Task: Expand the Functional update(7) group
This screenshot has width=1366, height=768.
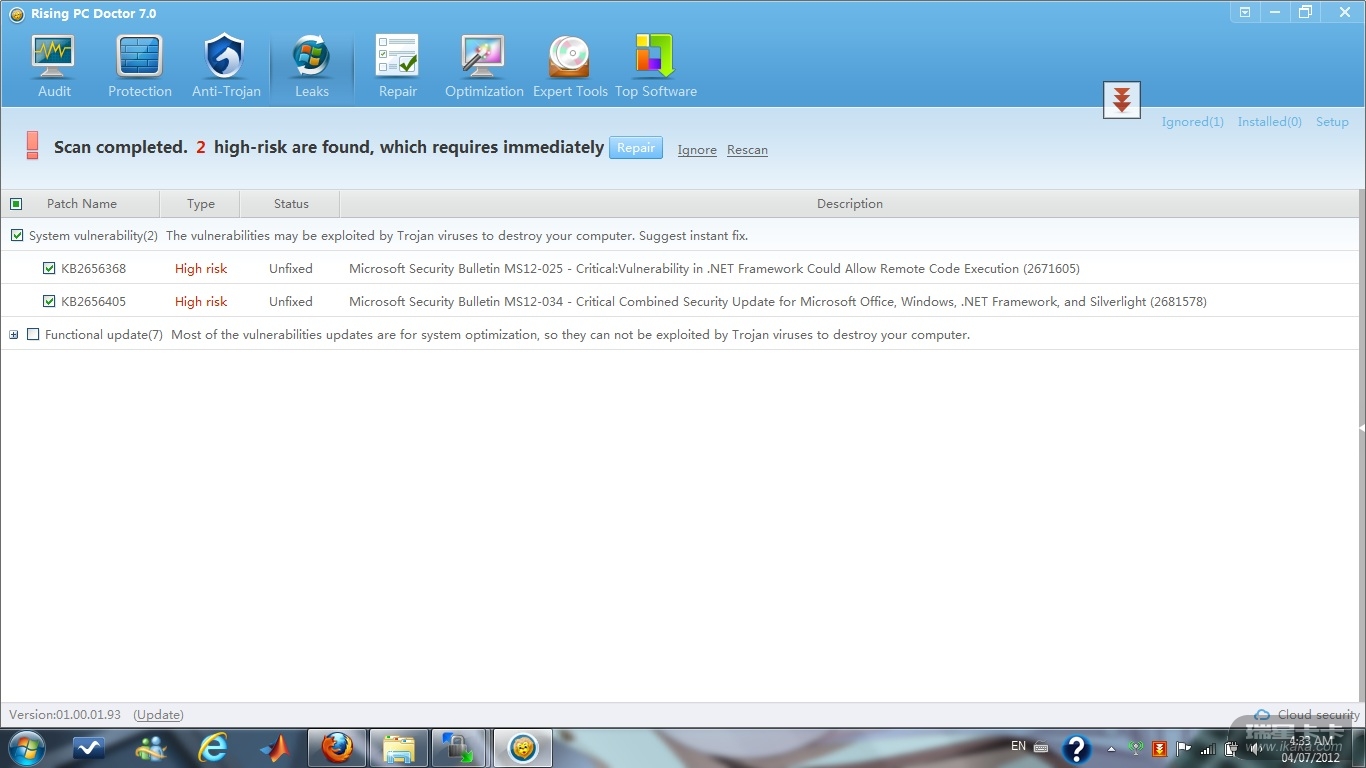Action: [x=14, y=335]
